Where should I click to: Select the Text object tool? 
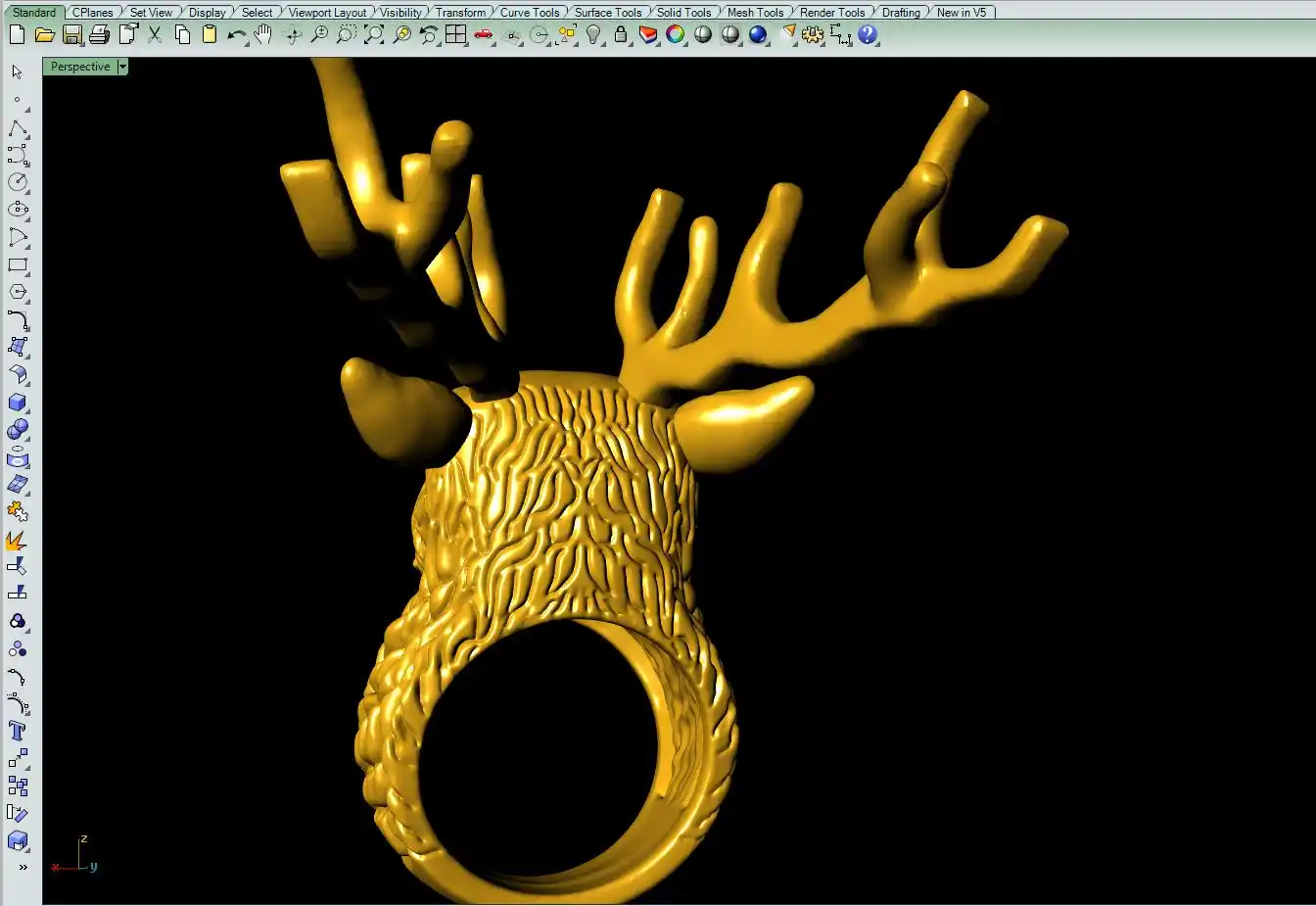point(18,732)
